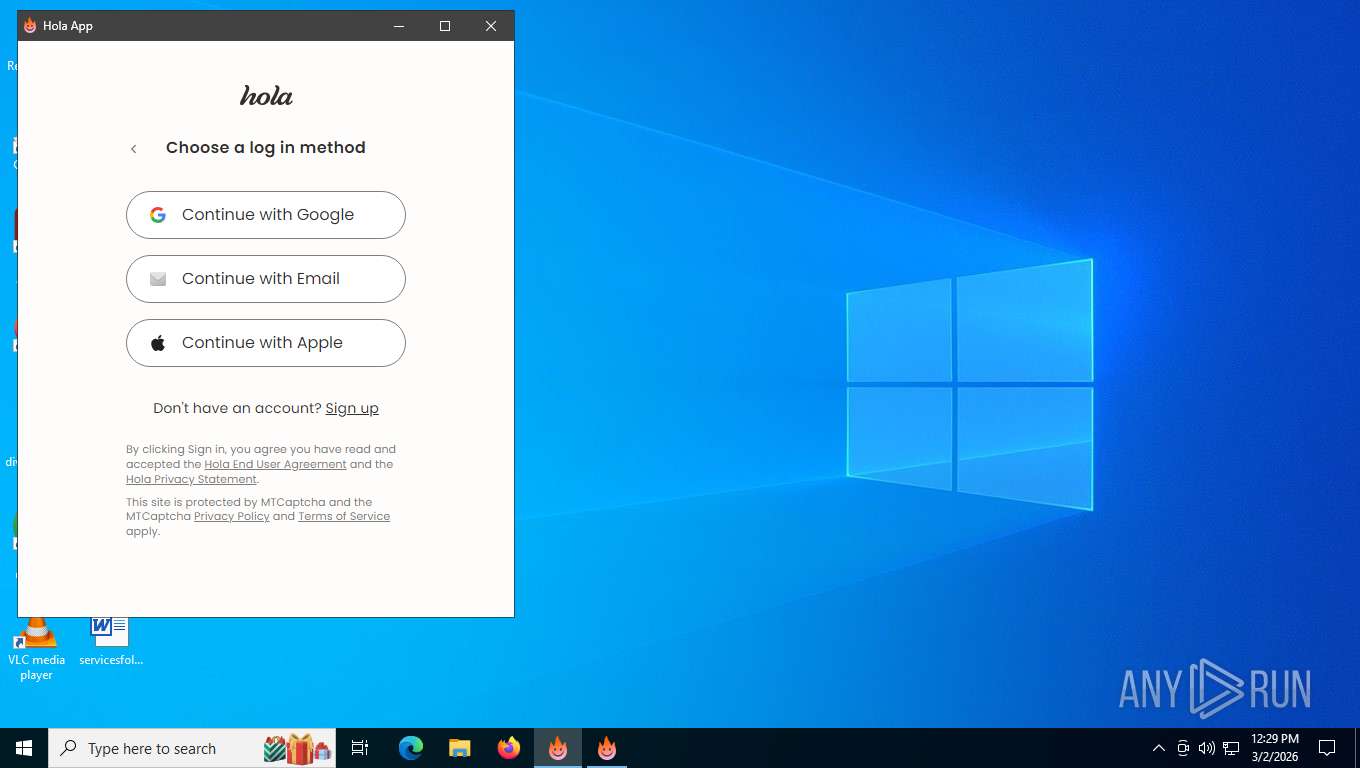
Task: Select the servicesfol Word document icon
Action: 110,641
